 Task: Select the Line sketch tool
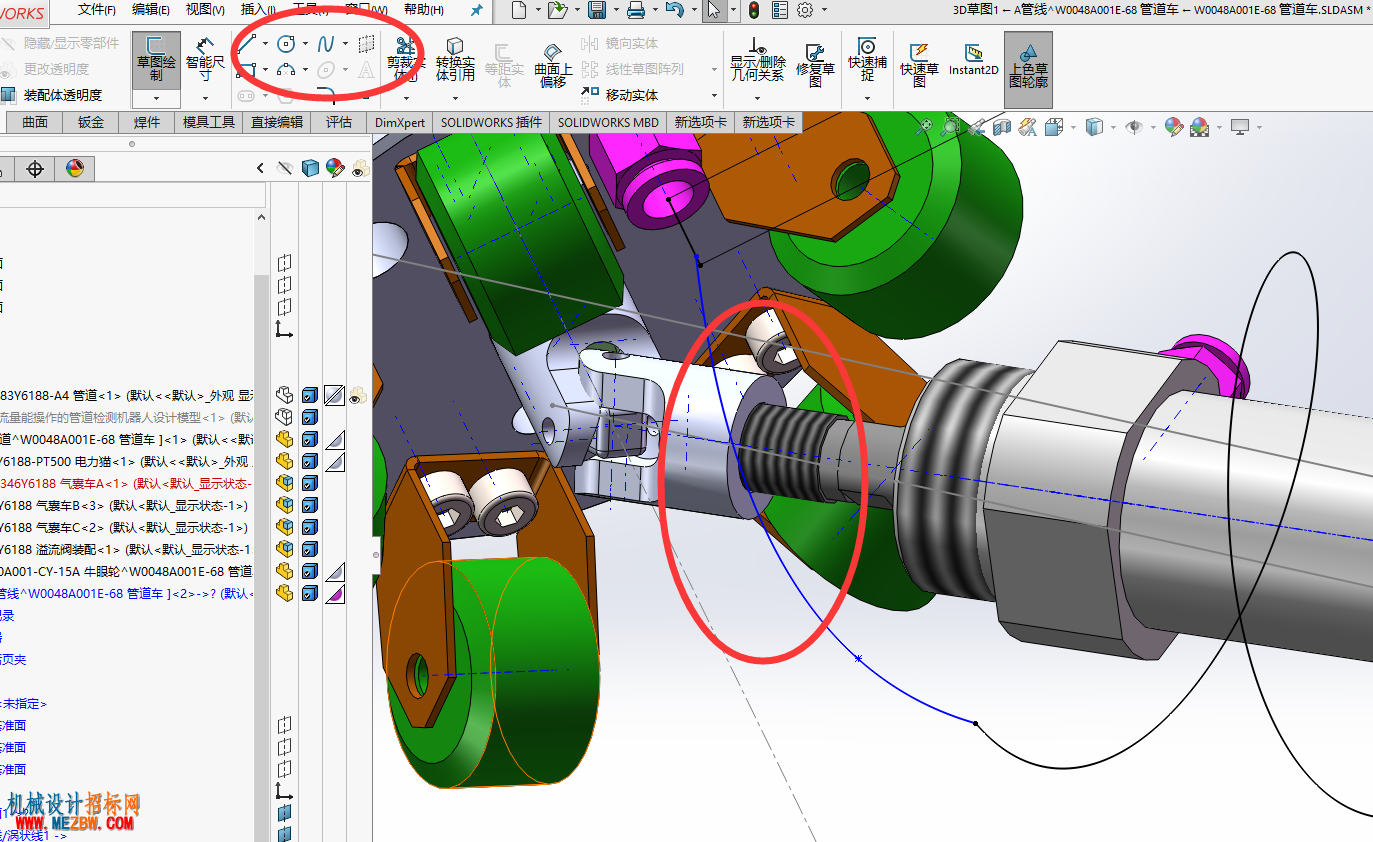[245, 44]
